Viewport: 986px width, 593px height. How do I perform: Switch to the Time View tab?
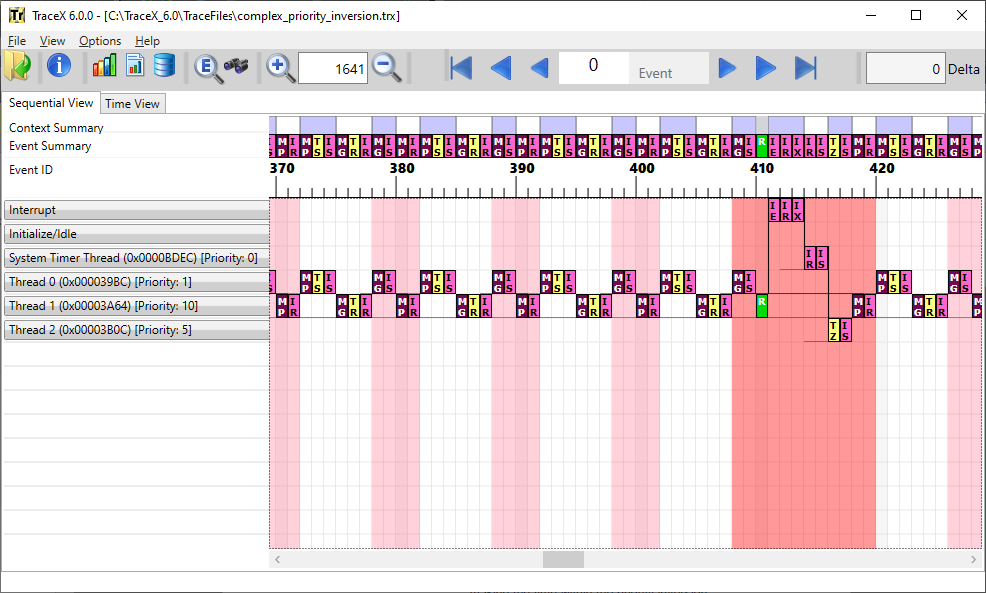tap(132, 104)
